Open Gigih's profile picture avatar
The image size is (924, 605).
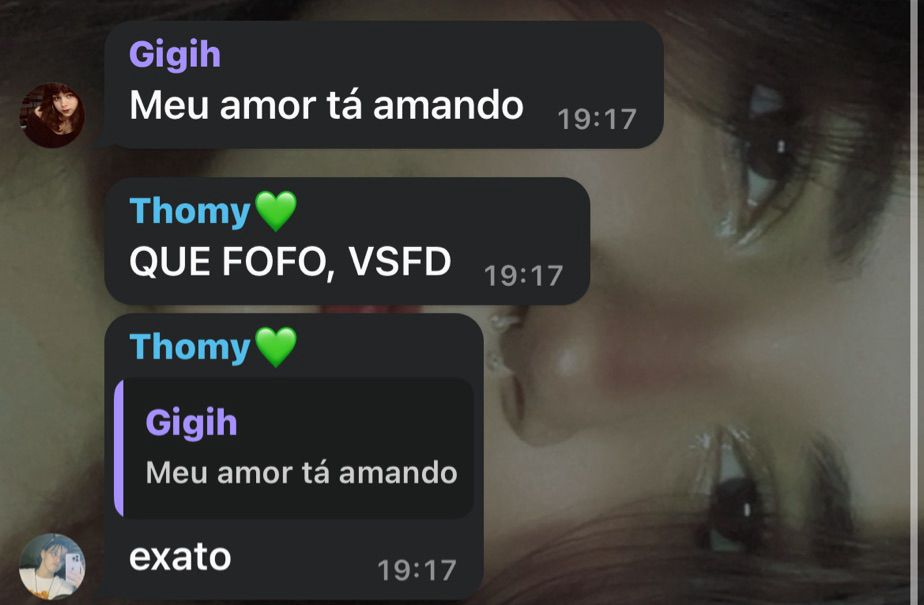coord(52,115)
